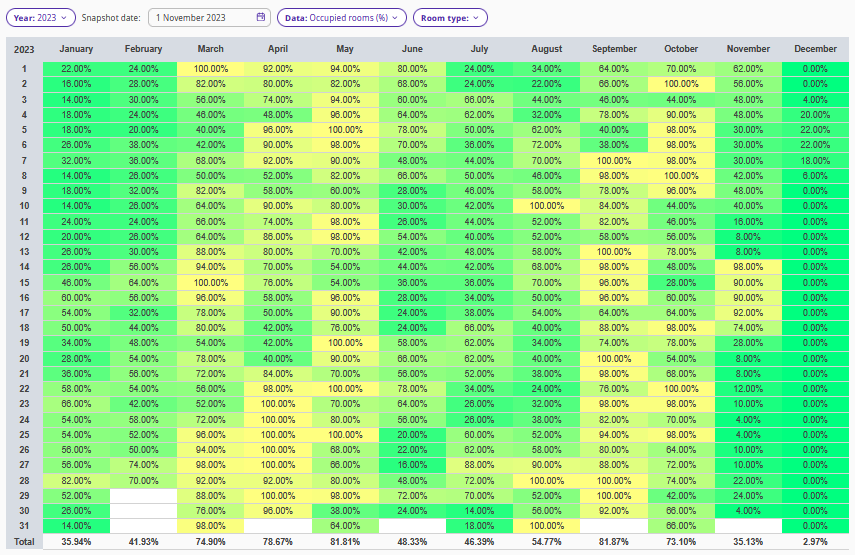Open the snapshot date calendar icon
855x555 pixels.
[x=261, y=17]
